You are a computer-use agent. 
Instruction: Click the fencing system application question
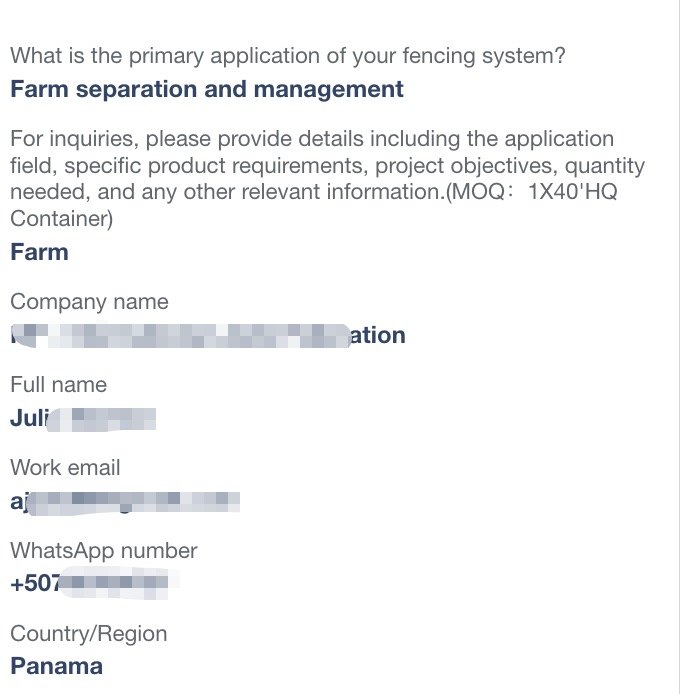point(288,56)
